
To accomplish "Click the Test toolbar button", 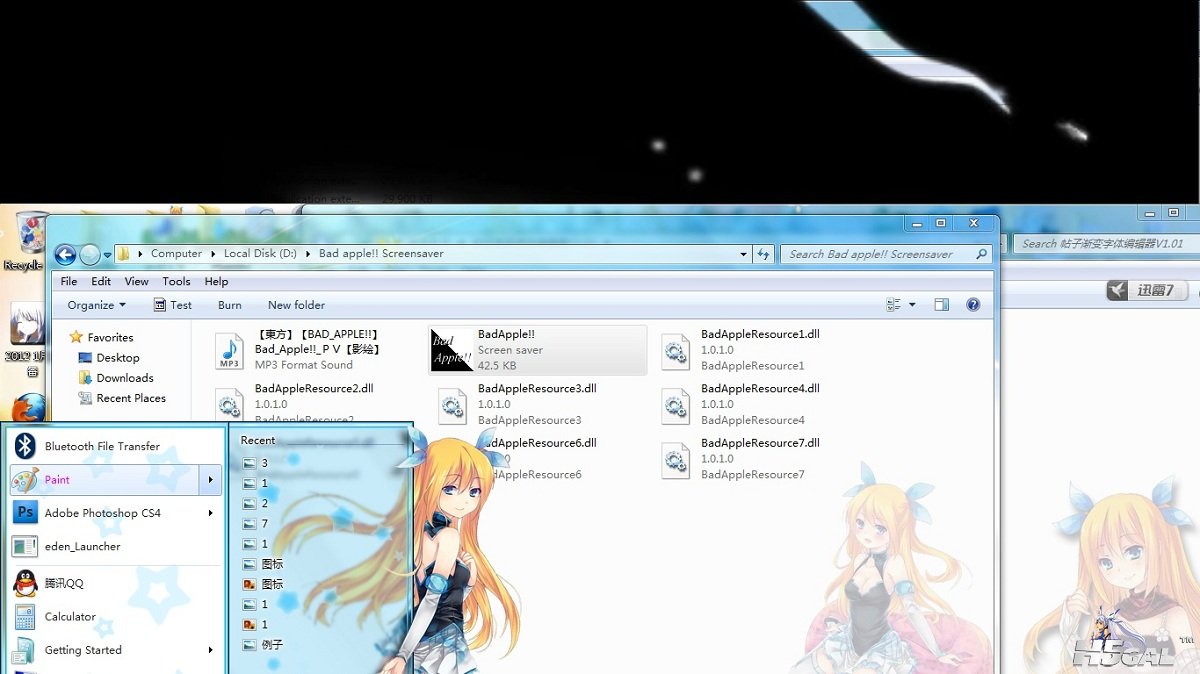I will [x=172, y=305].
